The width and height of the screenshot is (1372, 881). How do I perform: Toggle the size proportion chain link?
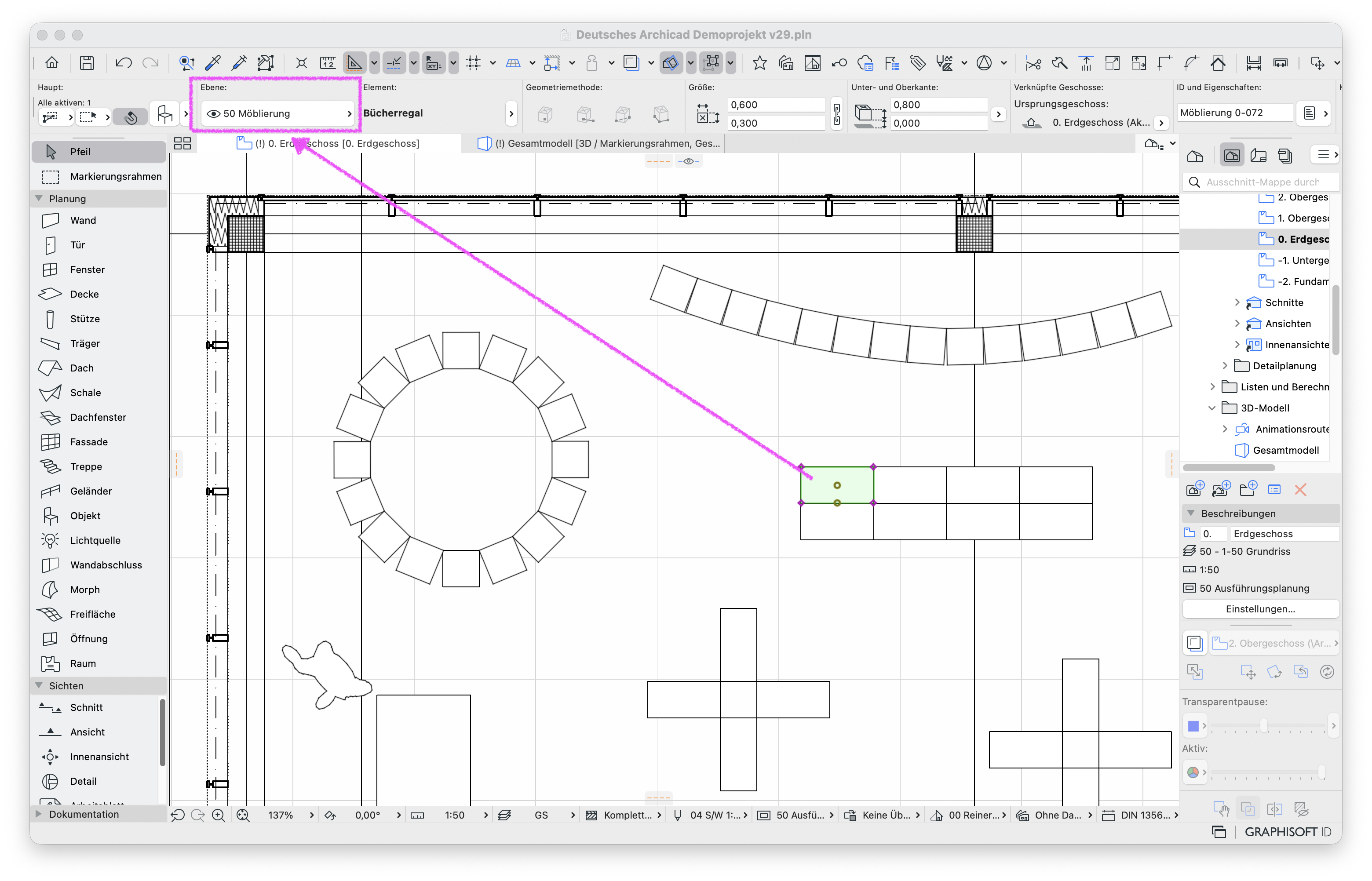click(x=836, y=114)
